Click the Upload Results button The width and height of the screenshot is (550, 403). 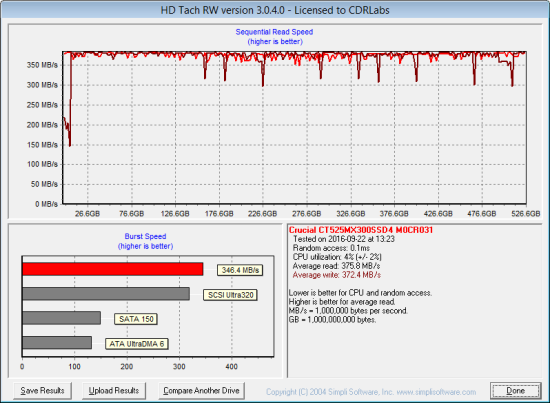point(114,391)
